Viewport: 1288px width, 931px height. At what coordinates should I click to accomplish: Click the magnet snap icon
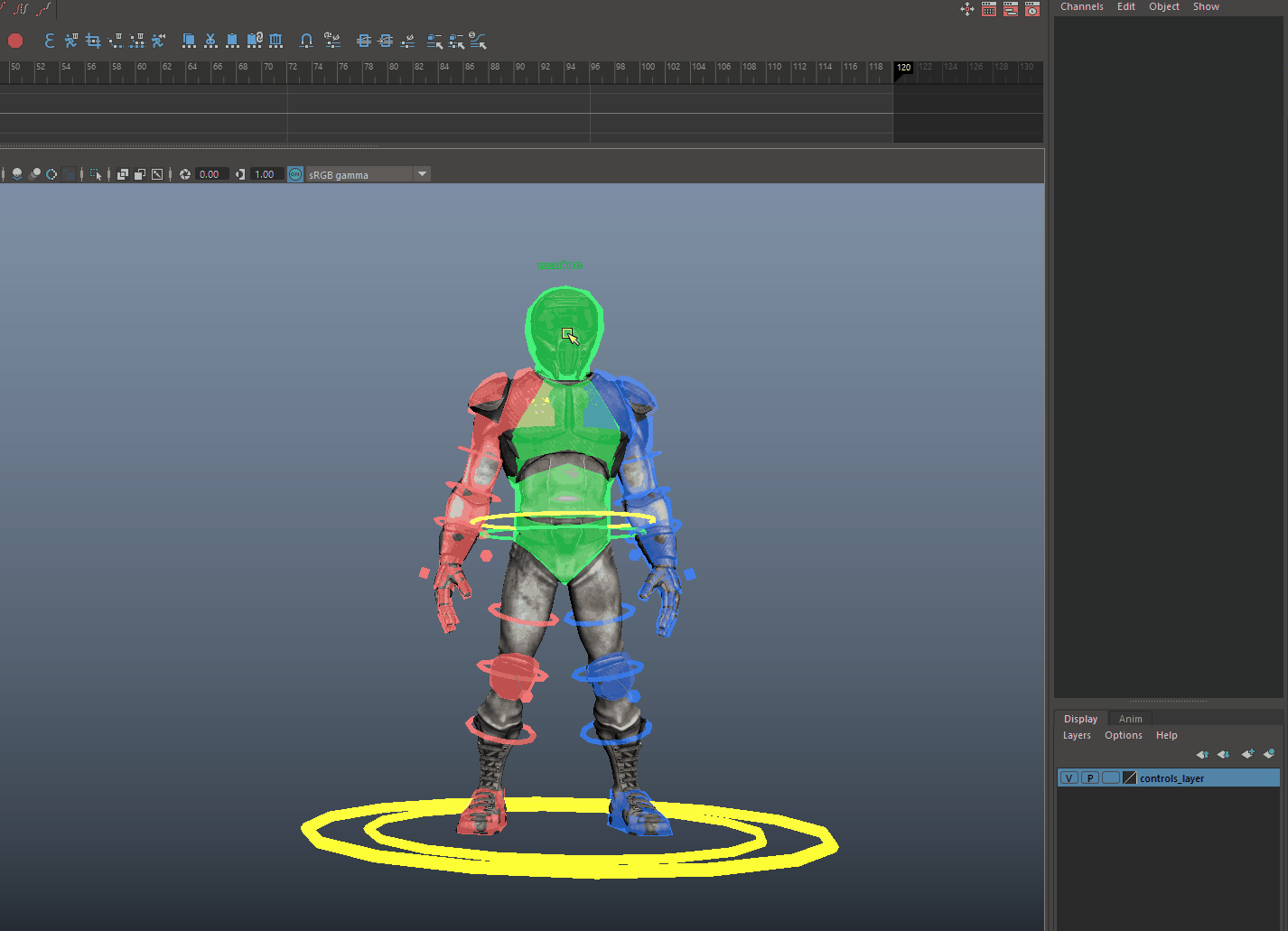[306, 41]
